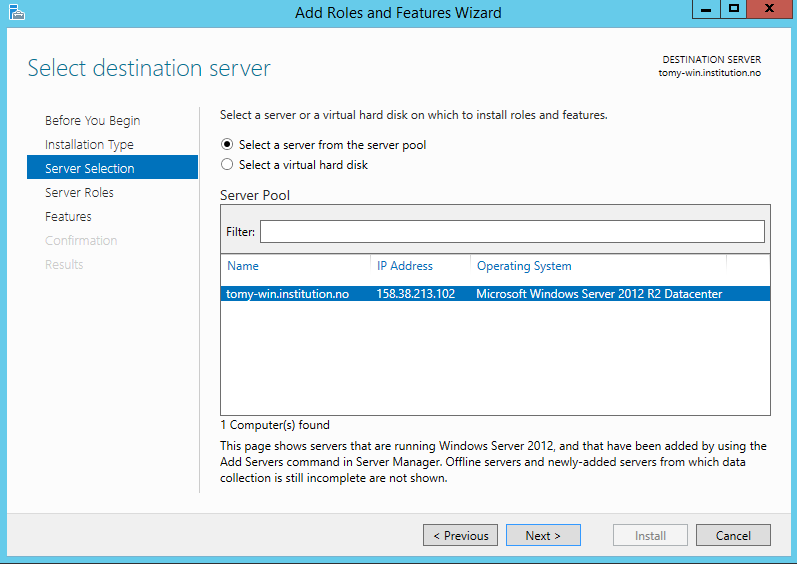Minimize the wizard window
Viewport: 797px width, 564px height.
pyautogui.click(x=706, y=9)
